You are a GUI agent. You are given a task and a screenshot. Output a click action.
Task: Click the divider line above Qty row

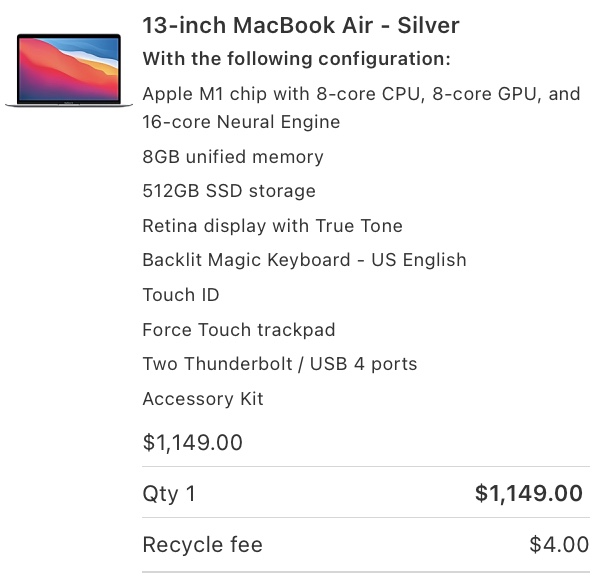click(366, 467)
